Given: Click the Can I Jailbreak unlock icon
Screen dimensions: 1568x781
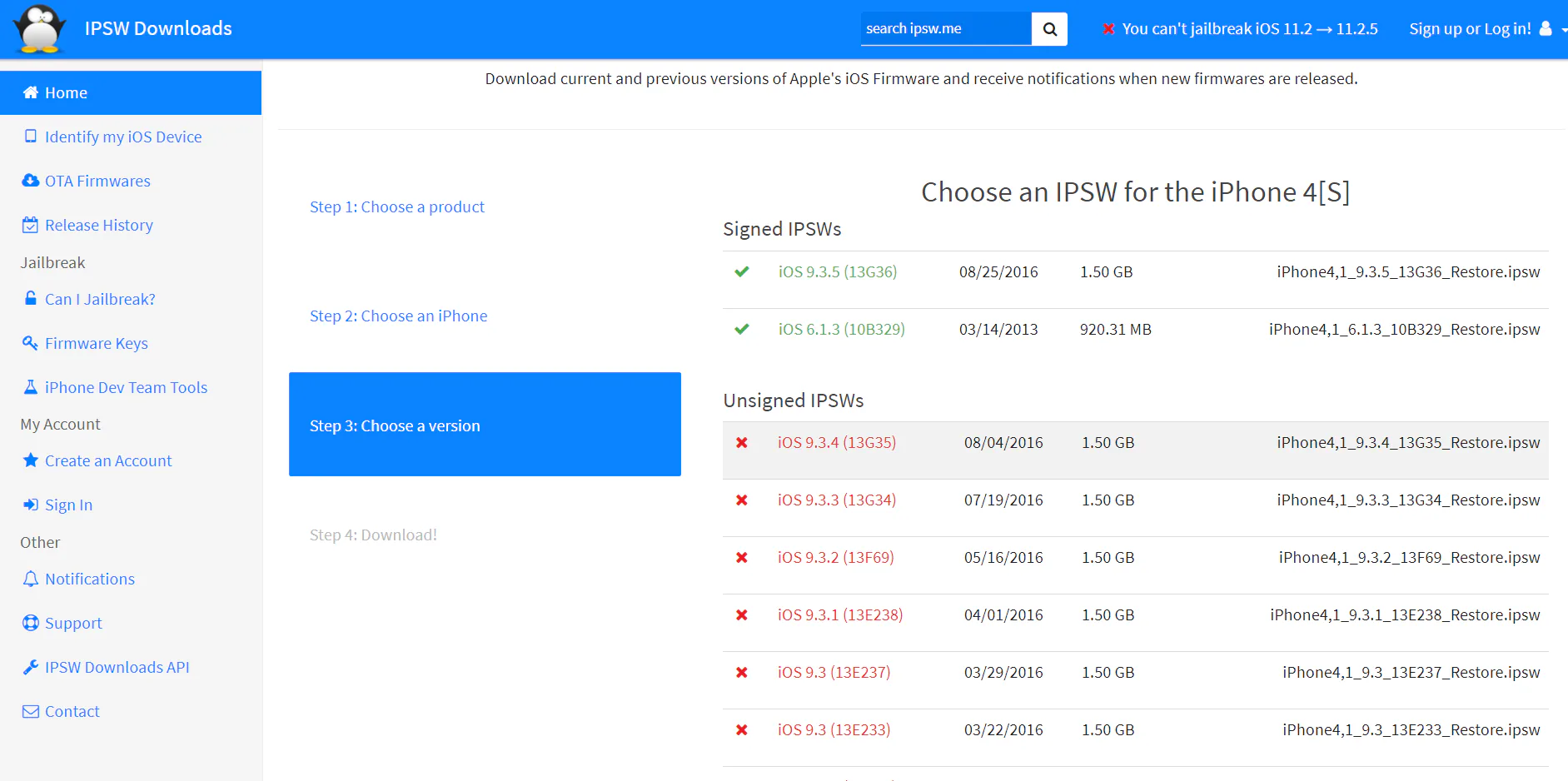Looking at the screenshot, I should pyautogui.click(x=31, y=298).
